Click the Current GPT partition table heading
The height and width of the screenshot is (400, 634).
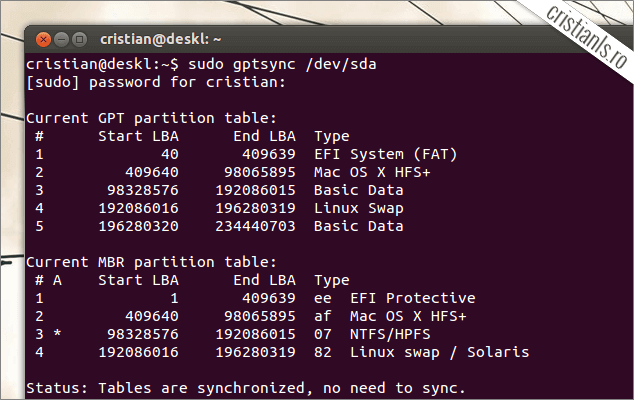click(x=151, y=118)
